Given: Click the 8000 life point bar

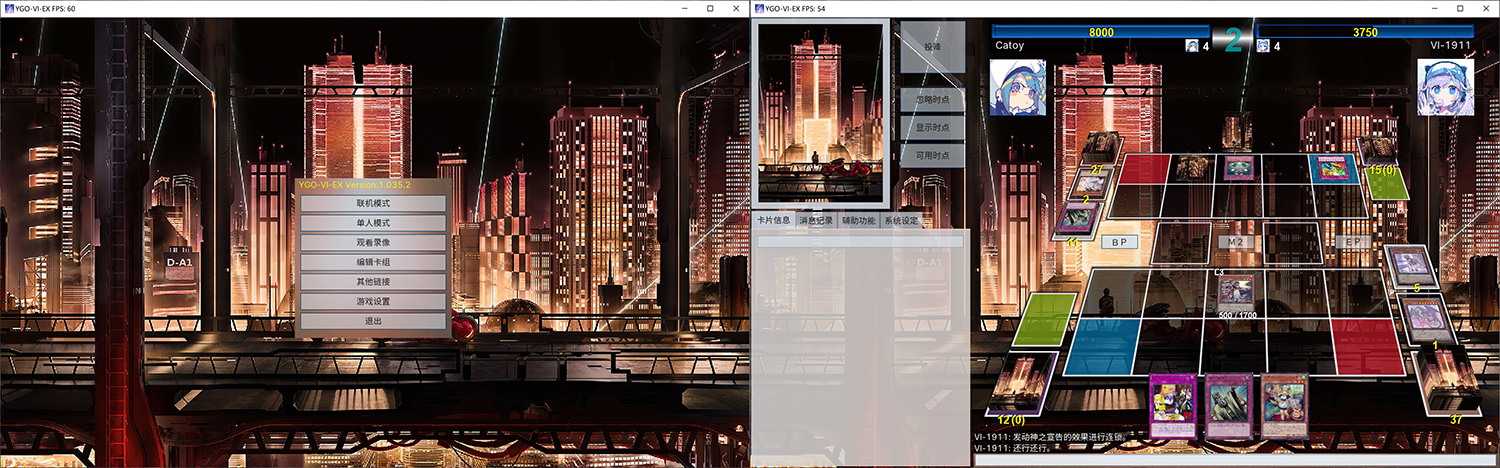Looking at the screenshot, I should [1101, 32].
